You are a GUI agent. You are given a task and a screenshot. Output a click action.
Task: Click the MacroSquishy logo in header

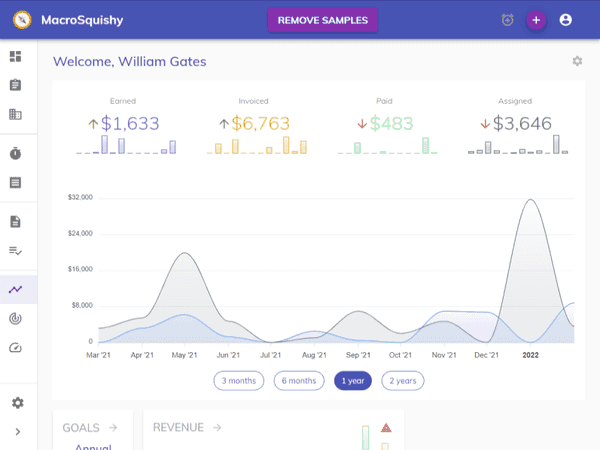[21, 20]
